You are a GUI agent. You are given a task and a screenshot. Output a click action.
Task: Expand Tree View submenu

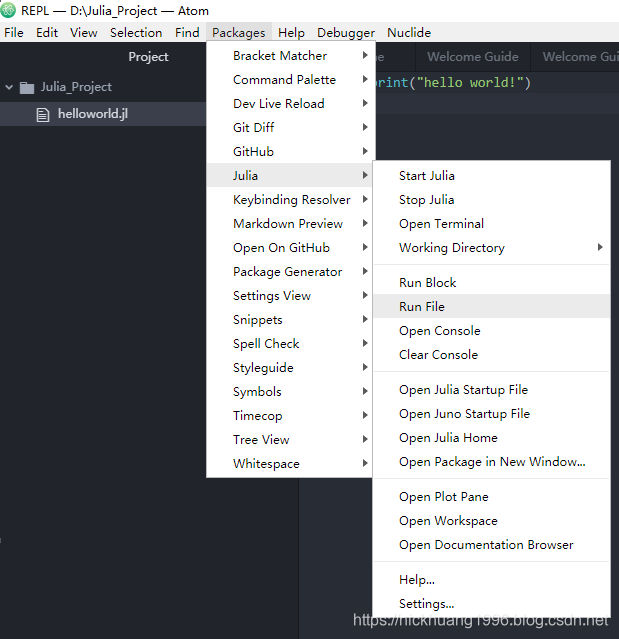(289, 440)
